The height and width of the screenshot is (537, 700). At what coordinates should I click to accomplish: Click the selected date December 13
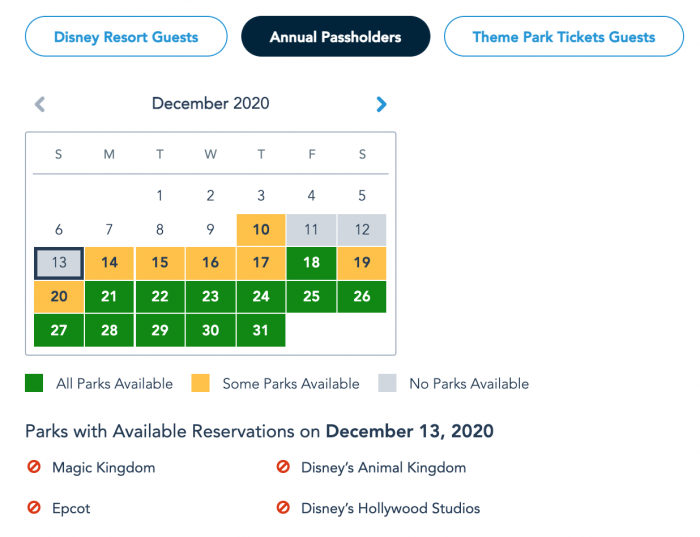pyautogui.click(x=59, y=263)
